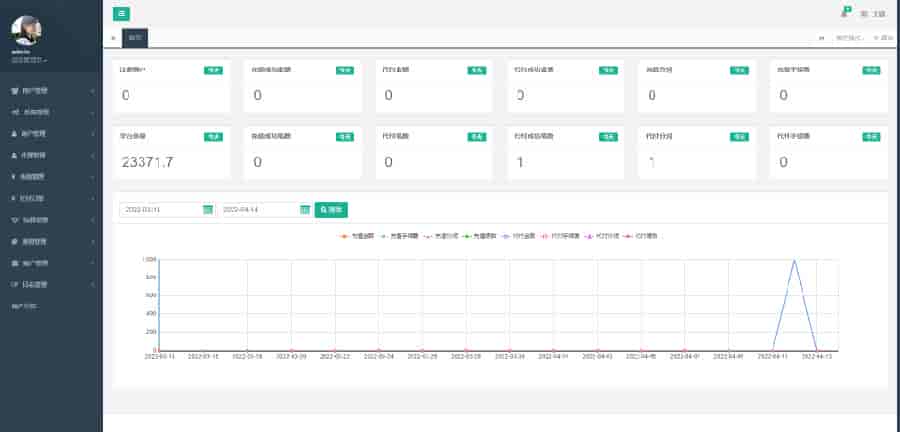Click the green search button beside dates
The width and height of the screenshot is (900, 432).
331,210
